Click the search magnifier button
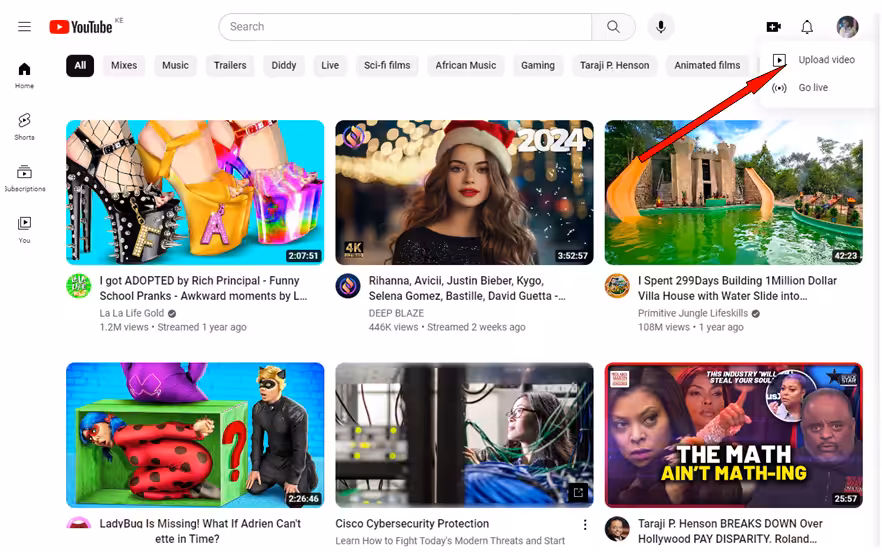The height and width of the screenshot is (552, 882). tap(613, 26)
